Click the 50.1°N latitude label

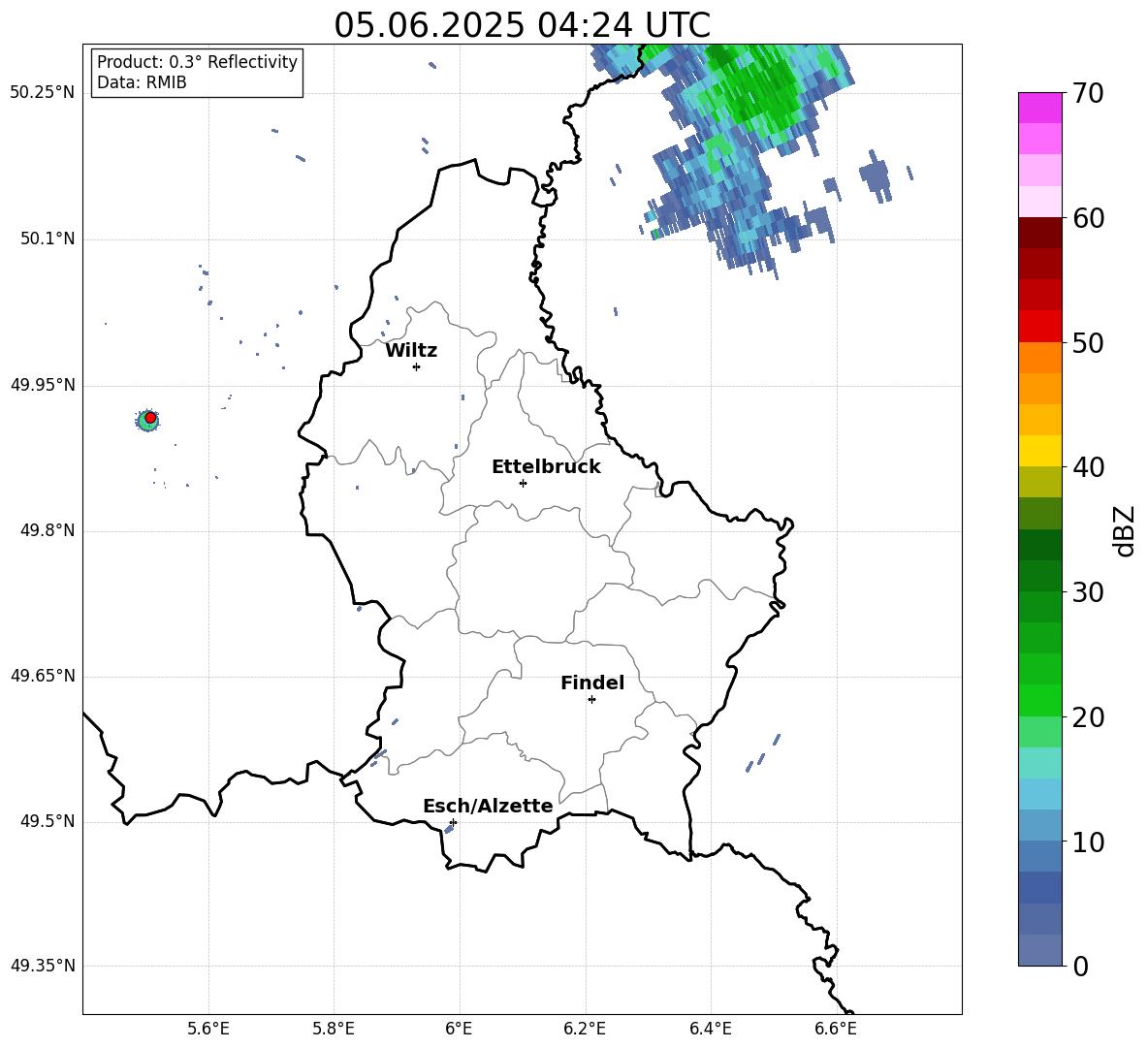pyautogui.click(x=47, y=238)
